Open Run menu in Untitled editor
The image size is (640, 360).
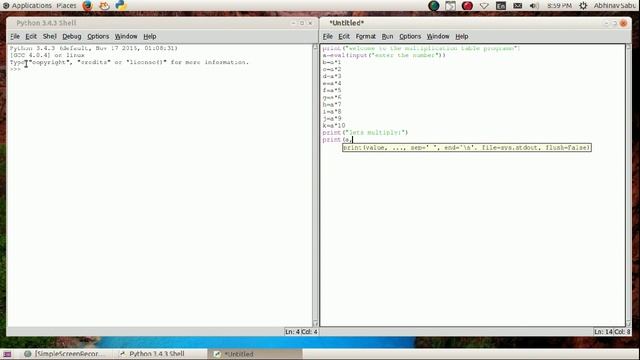click(x=387, y=36)
